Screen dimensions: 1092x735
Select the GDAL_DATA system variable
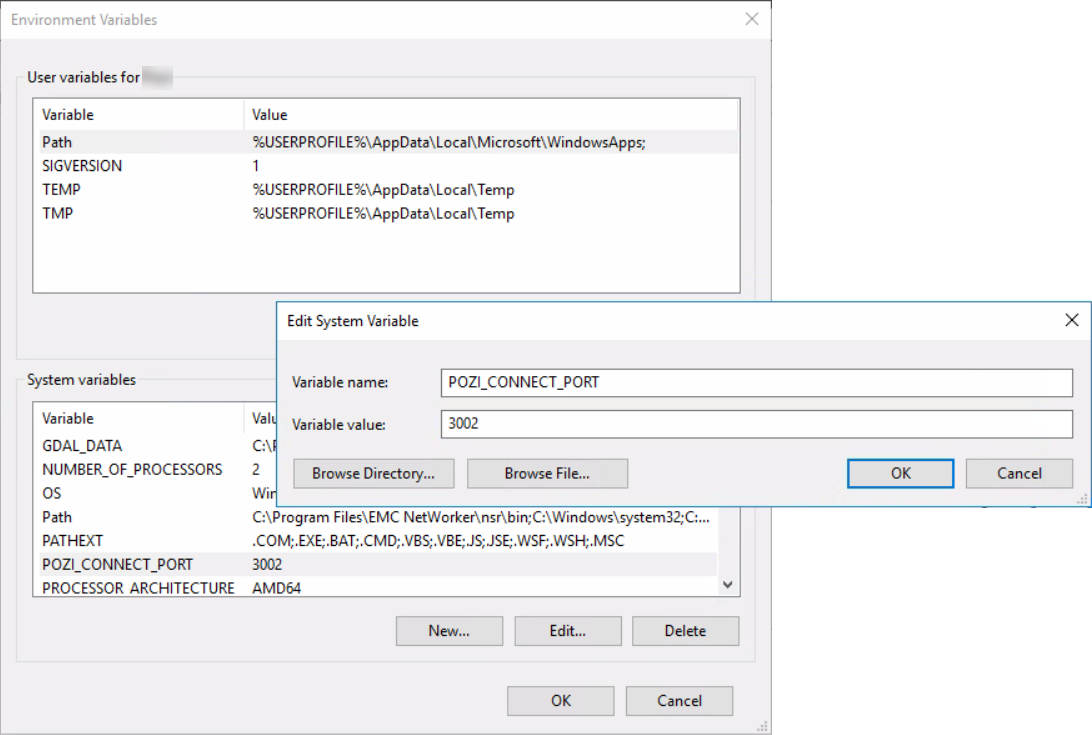coord(155,446)
